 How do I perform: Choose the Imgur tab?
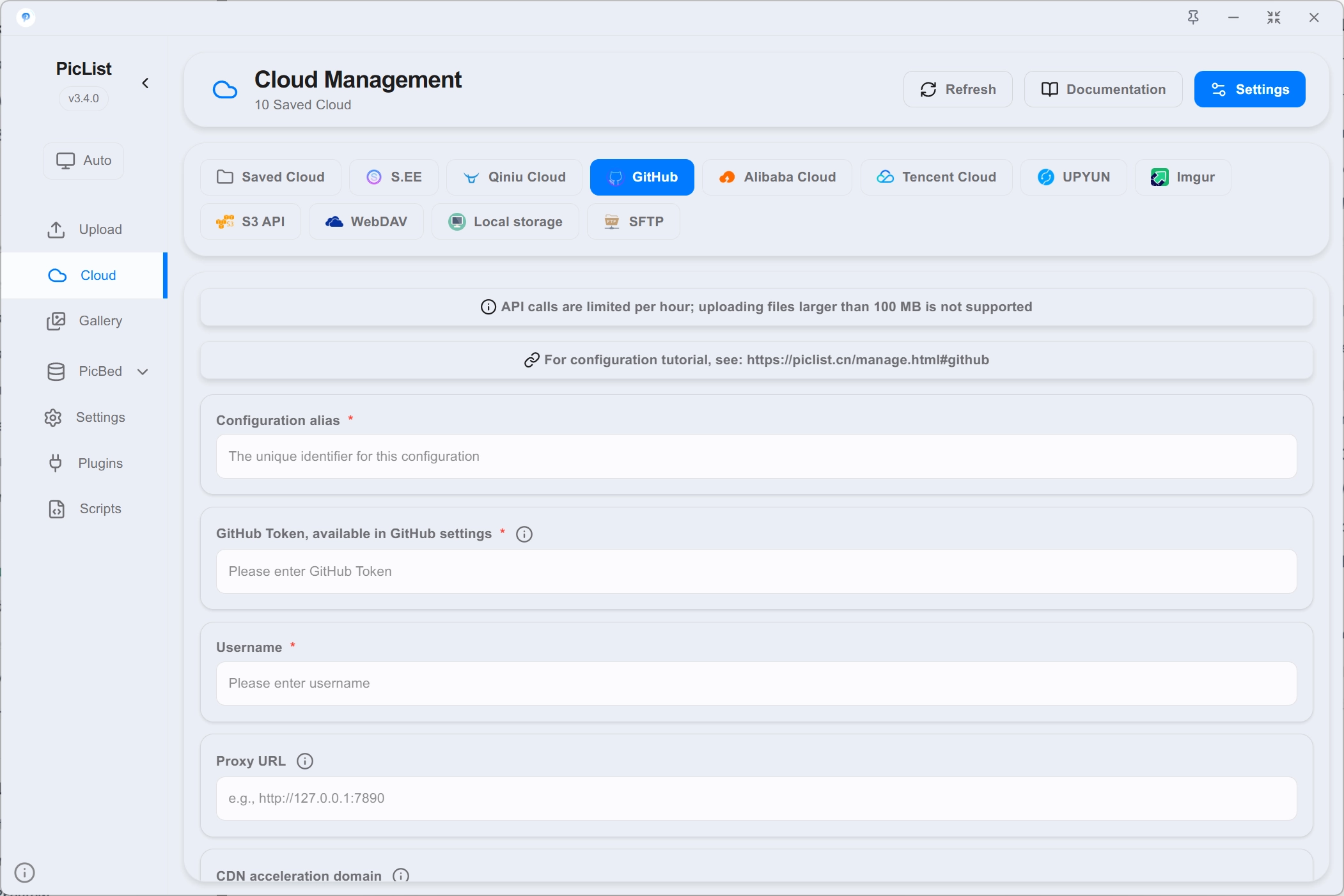1183,177
